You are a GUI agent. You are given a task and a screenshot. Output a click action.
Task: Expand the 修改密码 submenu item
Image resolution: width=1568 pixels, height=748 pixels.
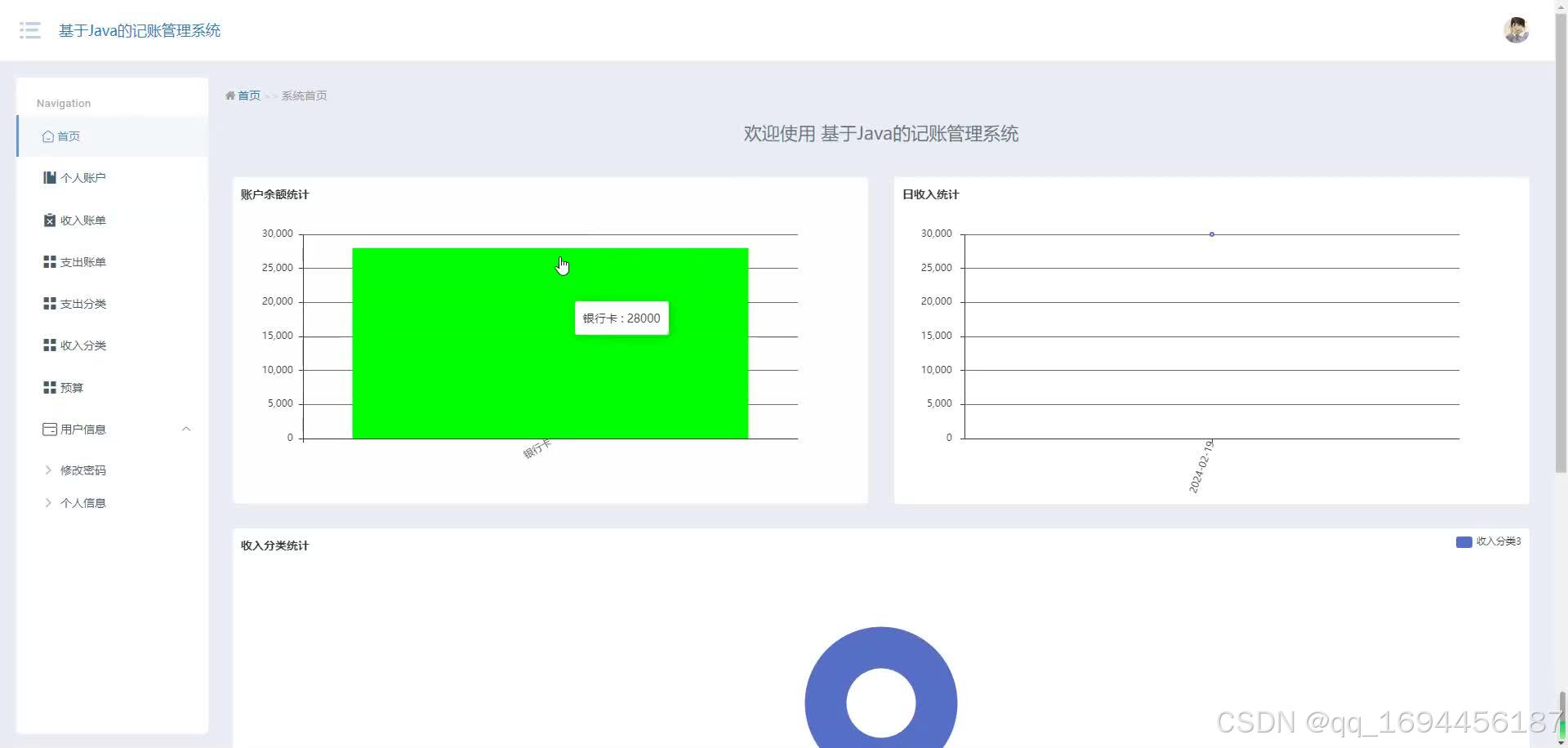coord(82,470)
